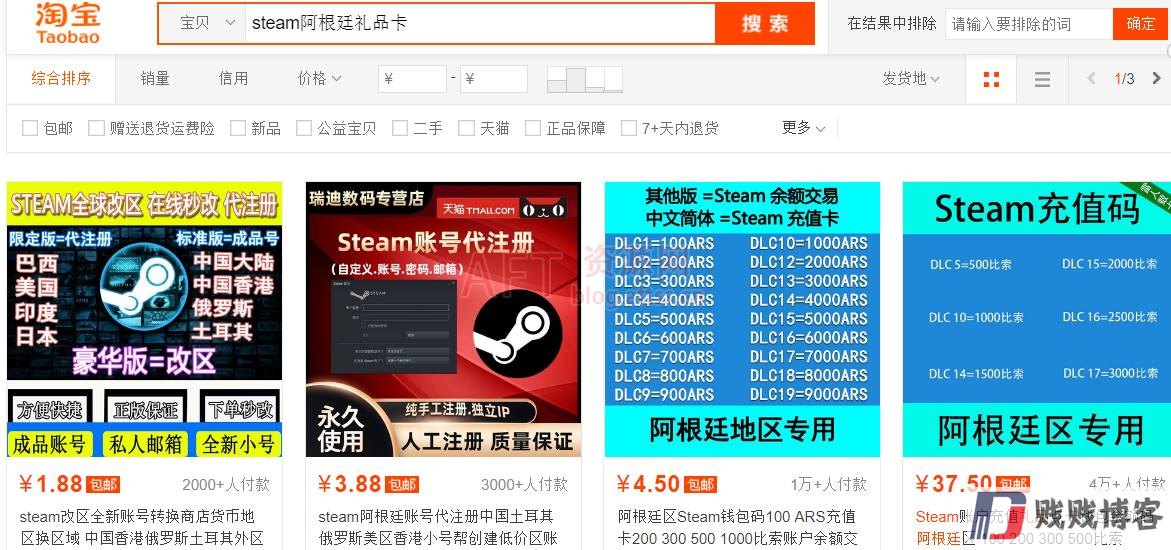Click the 确定 exclude button
This screenshot has height=550, width=1171.
click(x=1140, y=24)
